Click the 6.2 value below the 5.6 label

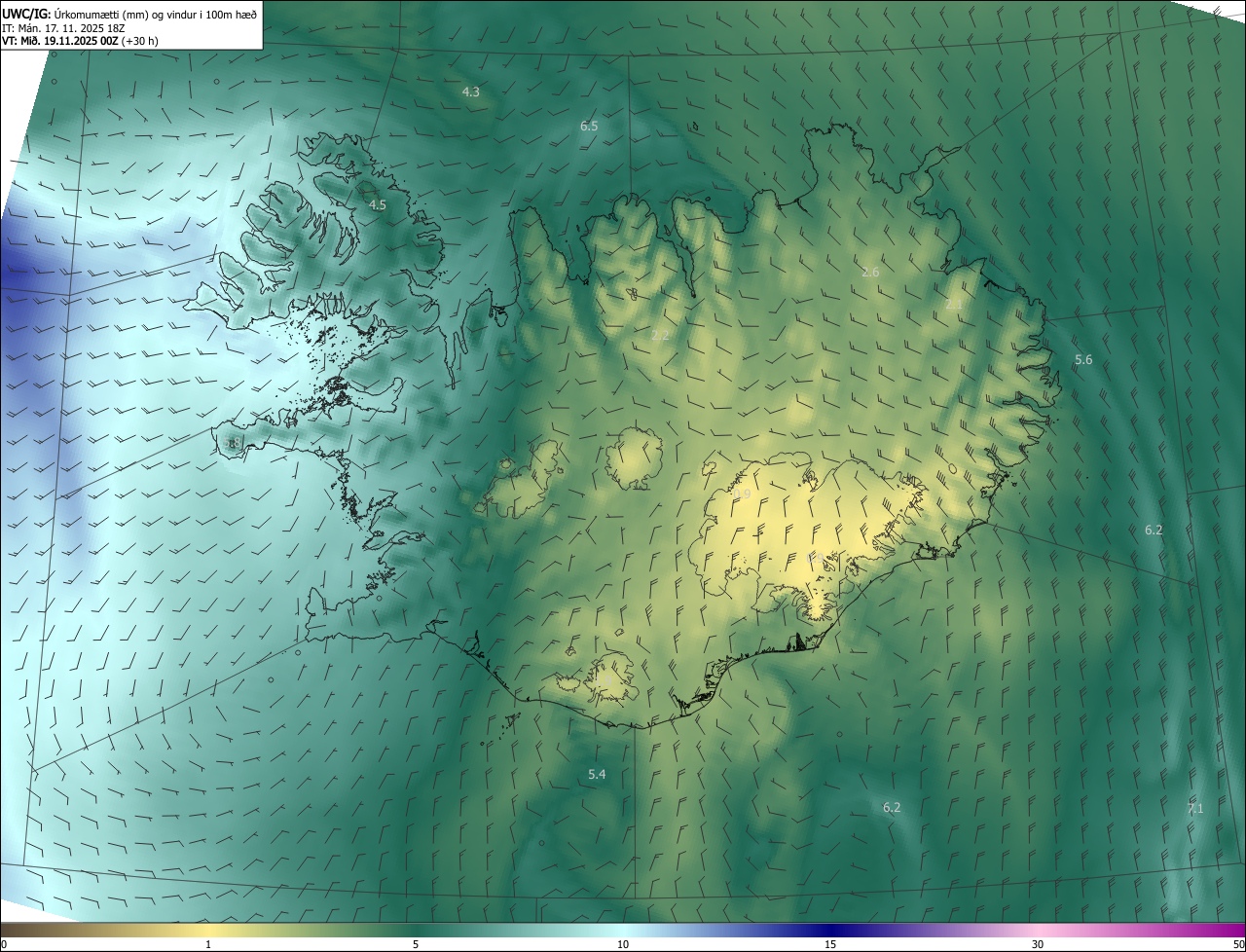tap(1154, 530)
